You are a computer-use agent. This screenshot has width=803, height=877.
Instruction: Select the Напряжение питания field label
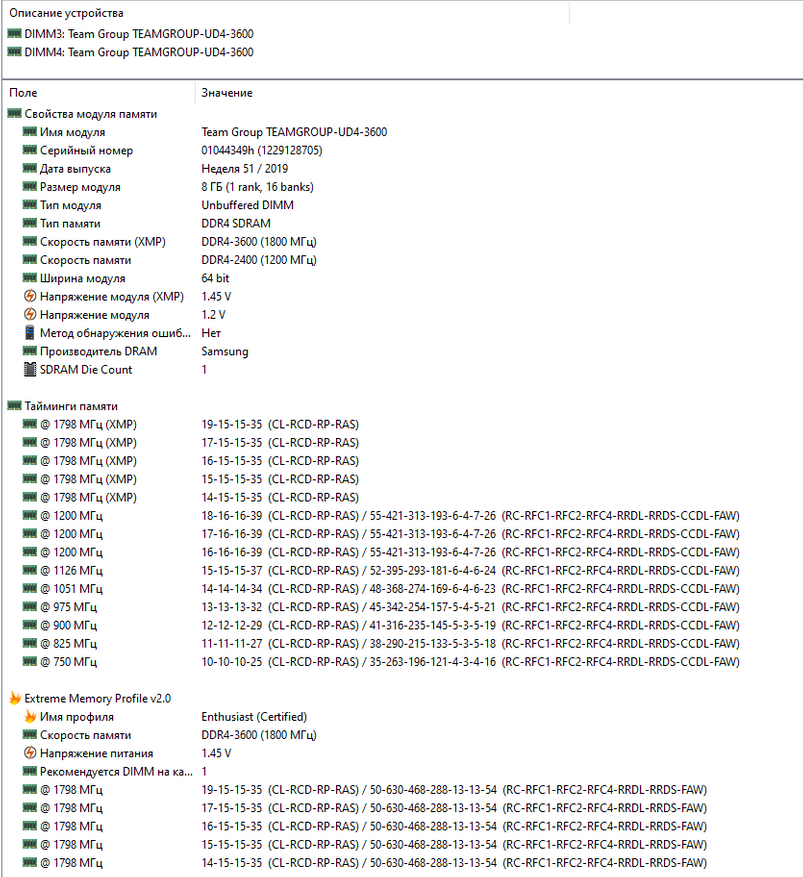(96, 753)
